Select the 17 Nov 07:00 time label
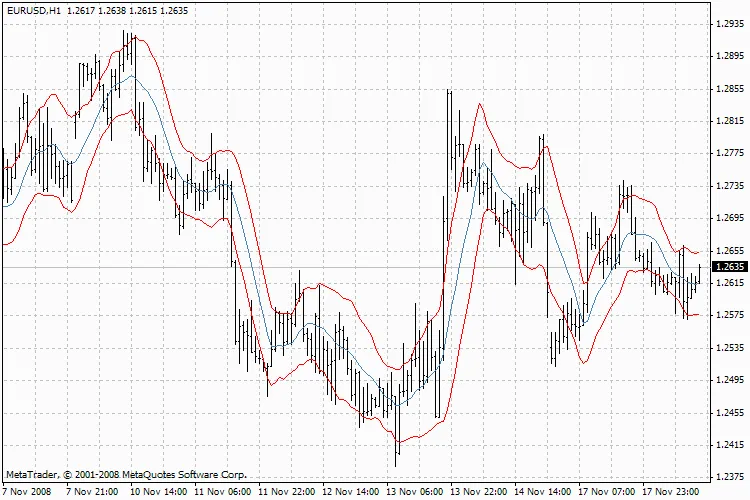This screenshot has height=500, width=750. (x=607, y=492)
